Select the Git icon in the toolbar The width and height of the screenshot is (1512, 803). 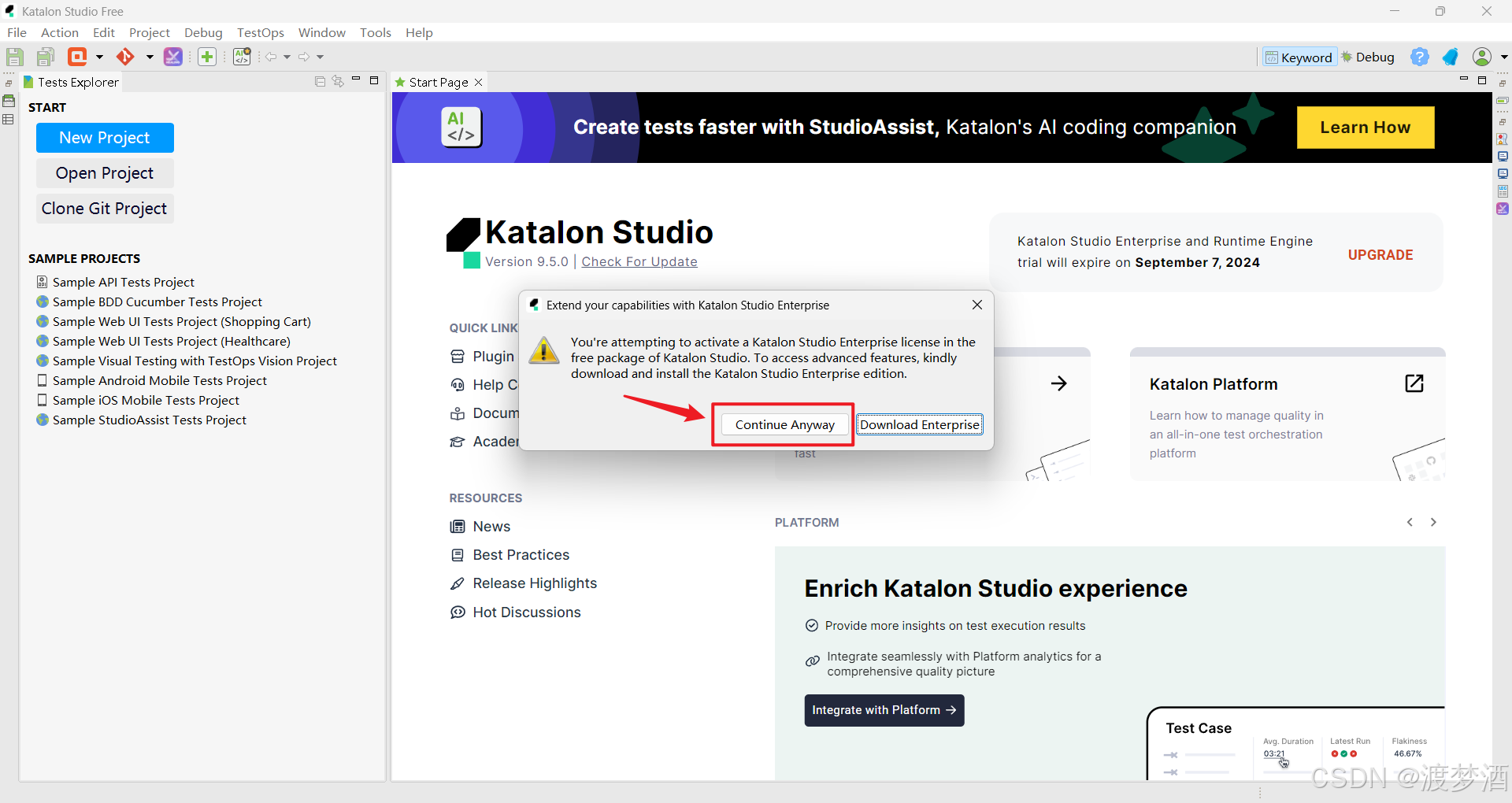coord(127,56)
